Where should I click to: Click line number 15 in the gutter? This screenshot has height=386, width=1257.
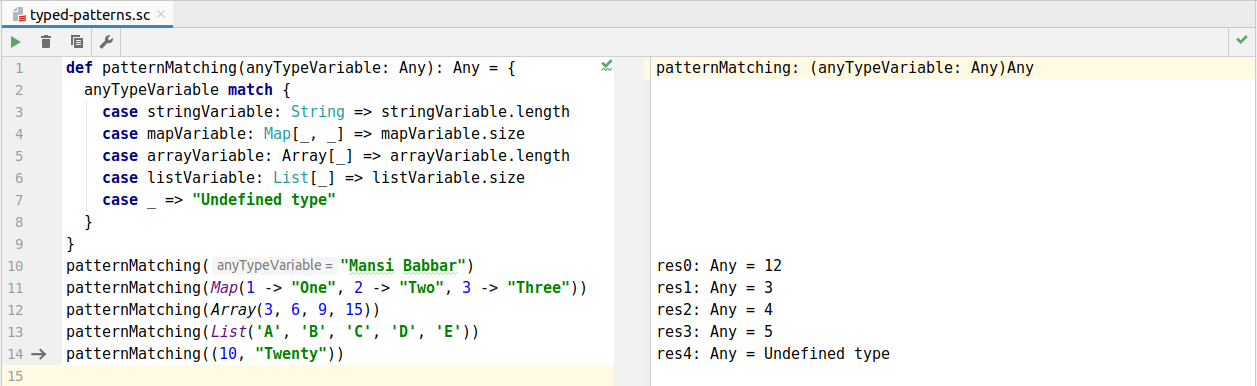click(15, 376)
